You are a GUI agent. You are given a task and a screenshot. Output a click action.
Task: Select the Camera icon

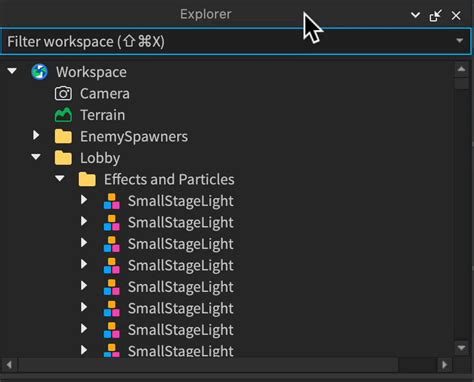63,93
